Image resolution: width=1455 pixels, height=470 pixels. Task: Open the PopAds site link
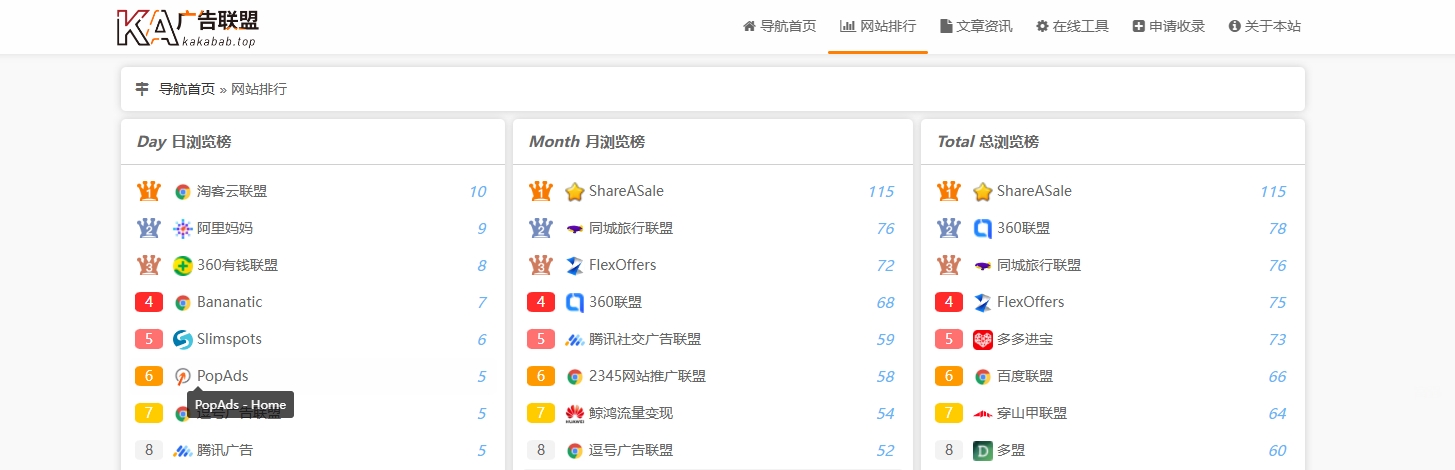222,376
